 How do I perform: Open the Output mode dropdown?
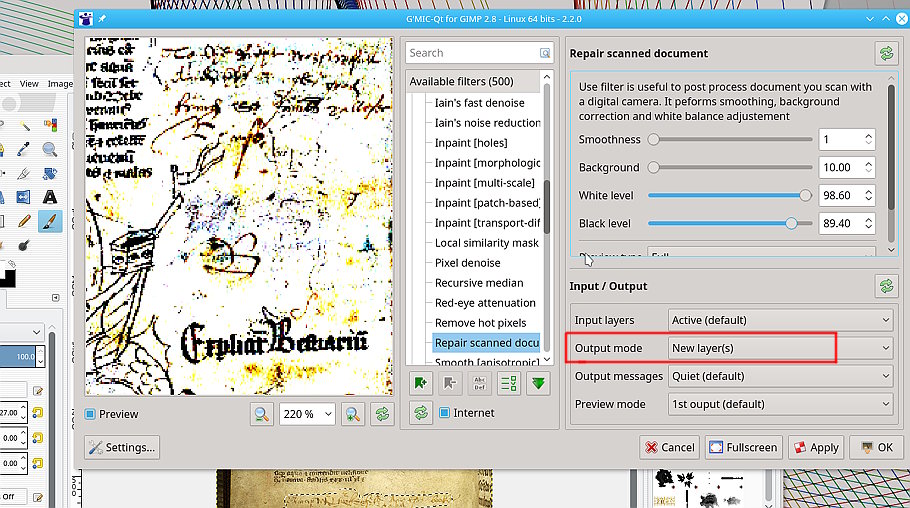(780, 348)
